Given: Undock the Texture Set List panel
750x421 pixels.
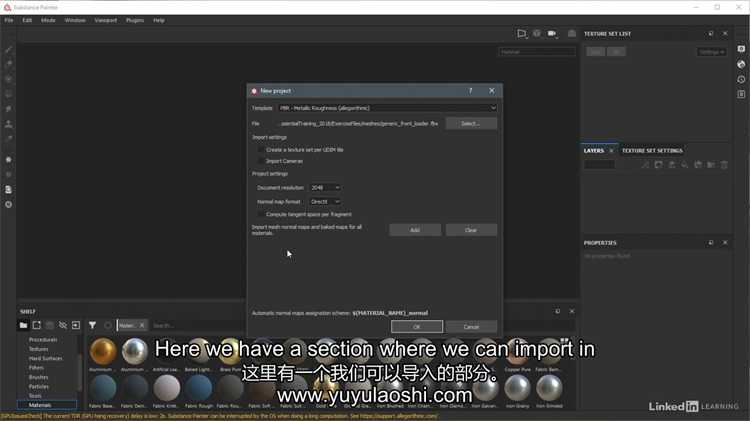Looking at the screenshot, I should pos(711,33).
